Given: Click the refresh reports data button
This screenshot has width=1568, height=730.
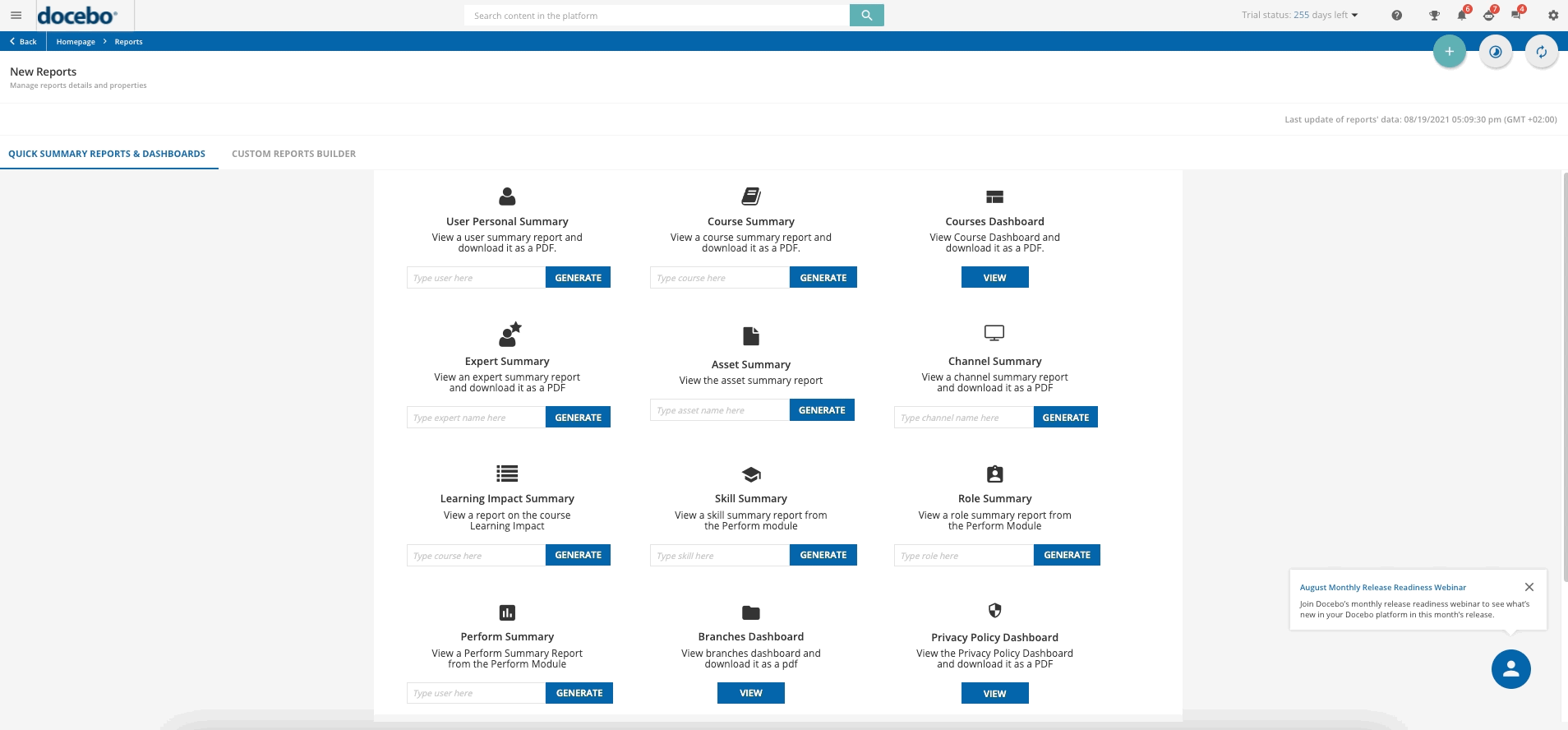Looking at the screenshot, I should pos(1542,52).
